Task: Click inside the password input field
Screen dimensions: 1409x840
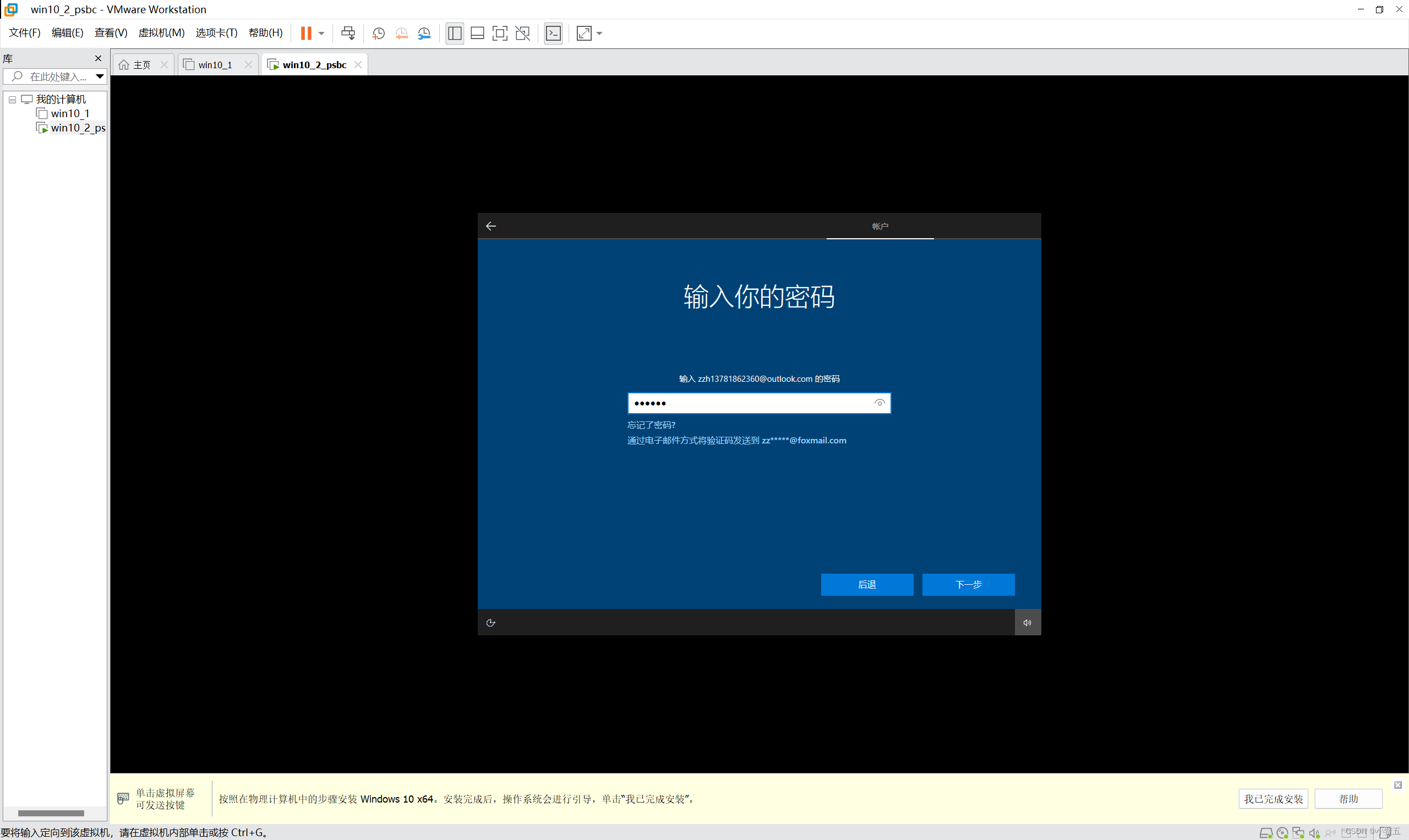Action: tap(753, 403)
